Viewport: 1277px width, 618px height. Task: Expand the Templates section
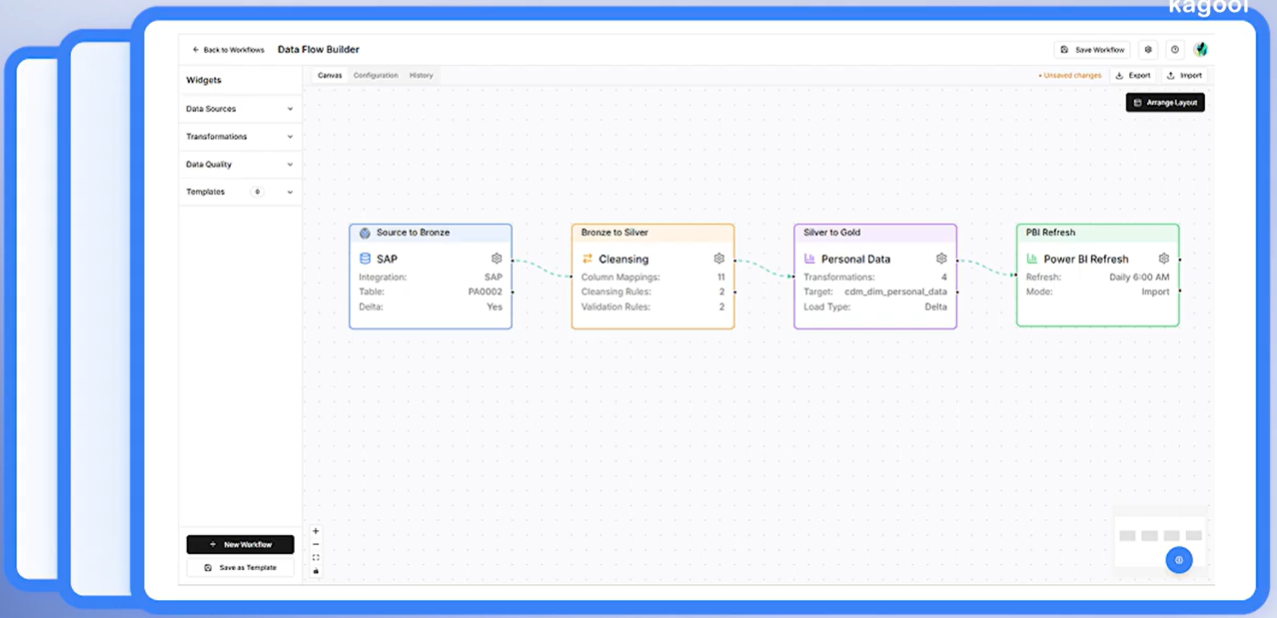(240, 192)
